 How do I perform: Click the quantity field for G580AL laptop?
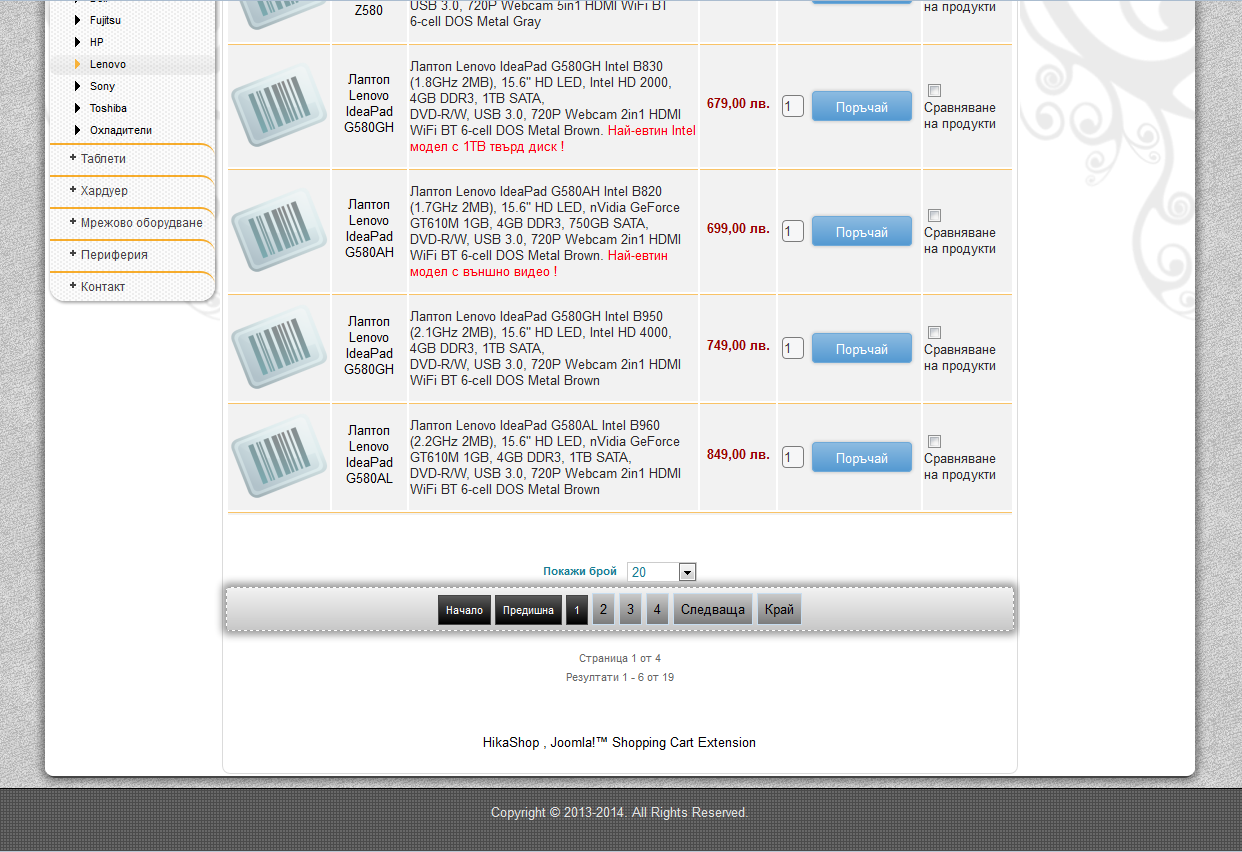[793, 457]
